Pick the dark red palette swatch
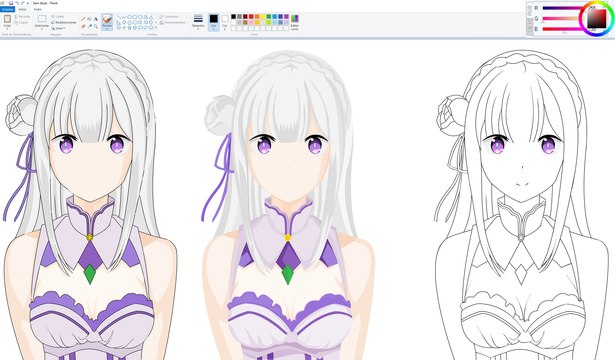Screen dimensions: 615x360 click(x=245, y=16)
